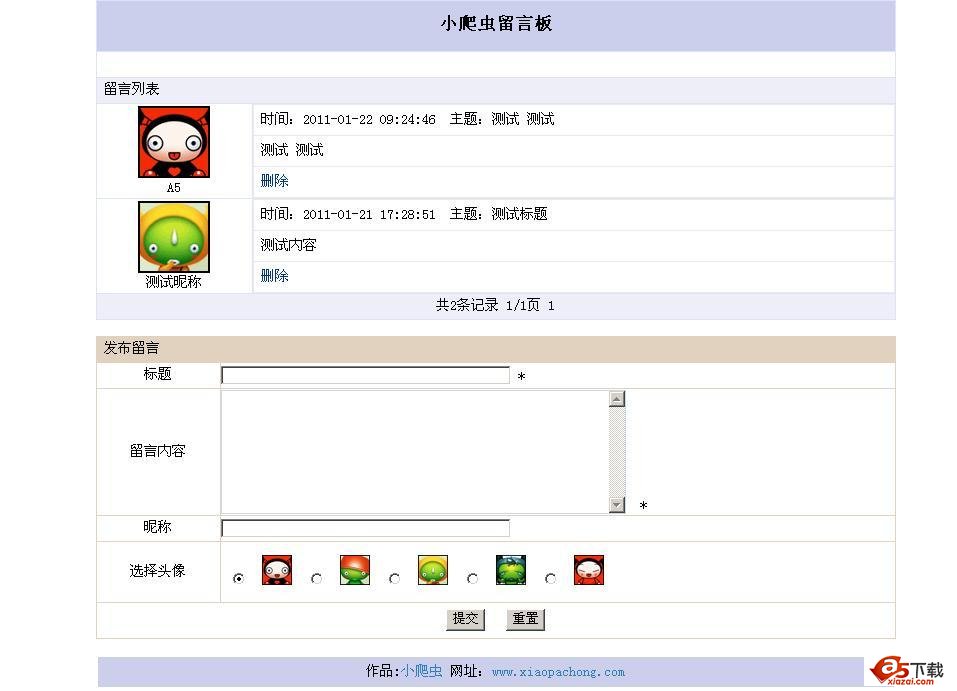Image resolution: width=957 pixels, height=691 pixels.
Task: Click A5's avatar picture
Action: pyautogui.click(x=174, y=142)
